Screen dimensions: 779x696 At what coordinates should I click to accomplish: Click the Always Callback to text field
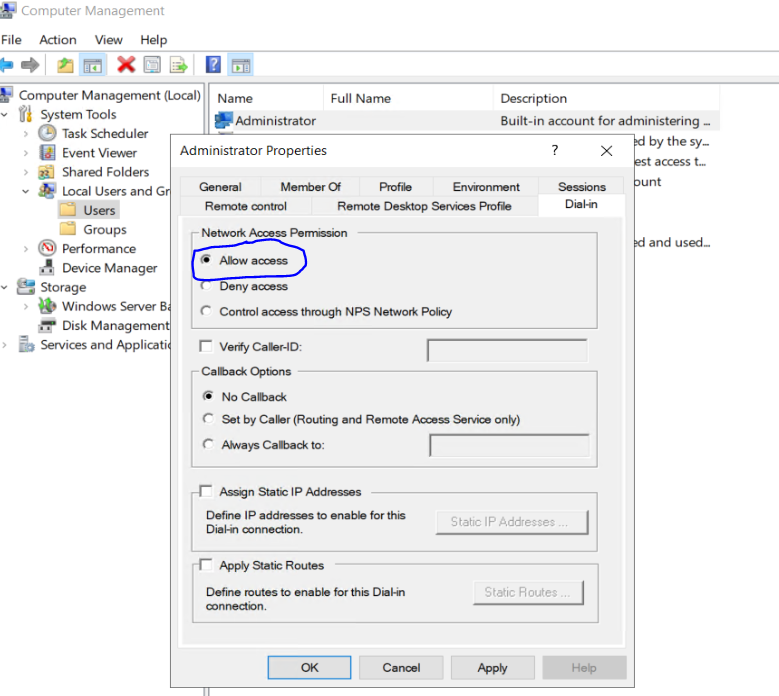509,445
